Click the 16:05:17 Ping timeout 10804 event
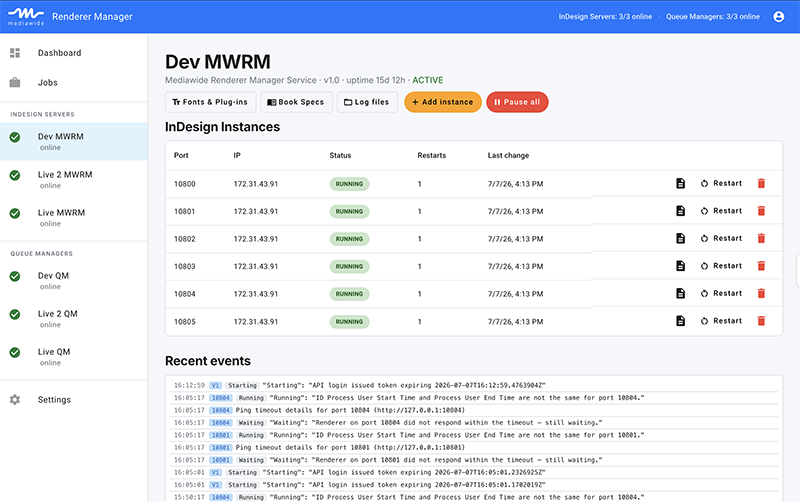 [474, 410]
